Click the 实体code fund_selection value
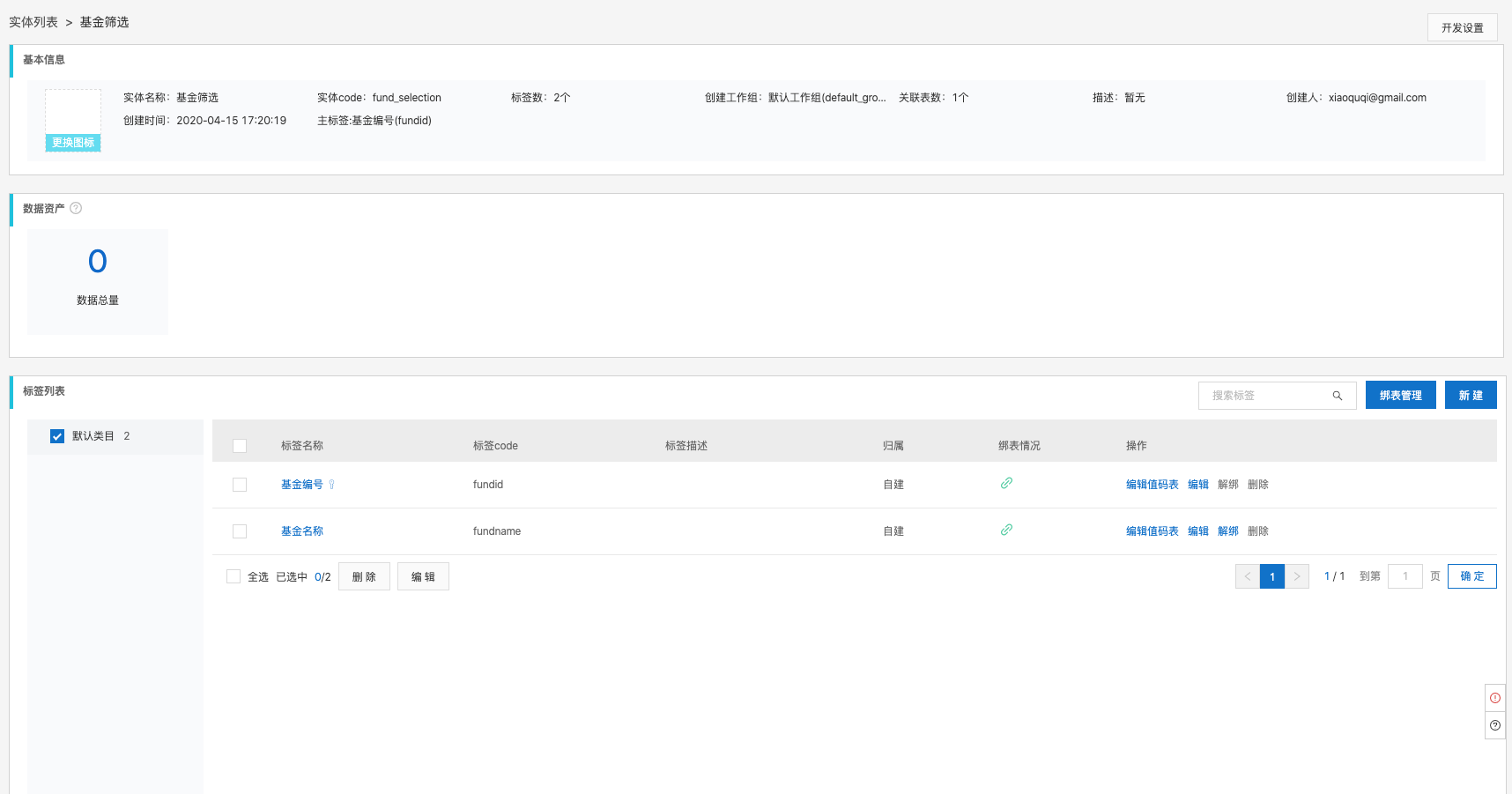This screenshot has height=794, width=1512. pyautogui.click(x=407, y=98)
